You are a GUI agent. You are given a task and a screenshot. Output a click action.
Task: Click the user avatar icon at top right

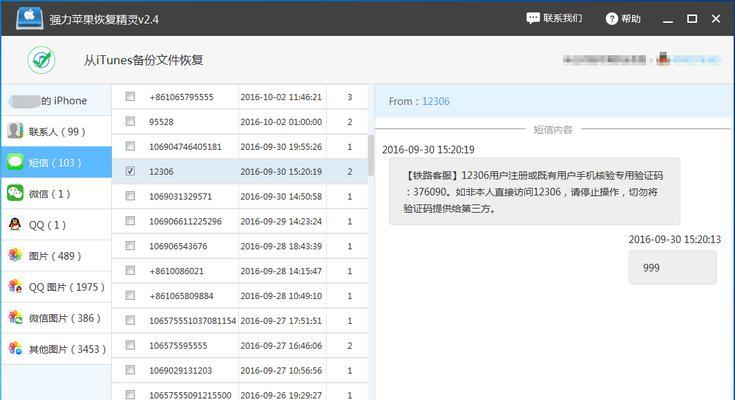click(x=663, y=59)
